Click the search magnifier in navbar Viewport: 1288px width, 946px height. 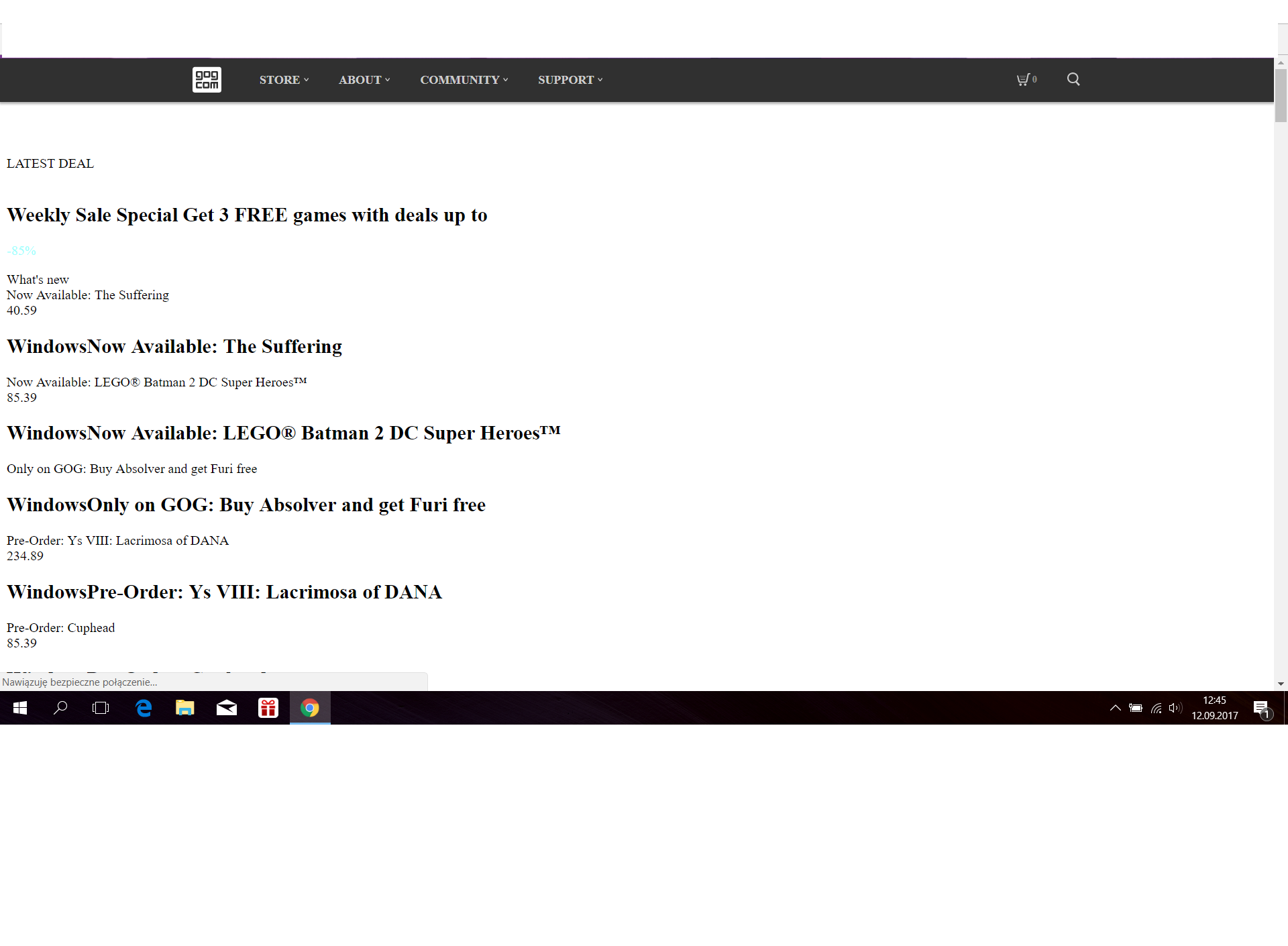click(1073, 79)
